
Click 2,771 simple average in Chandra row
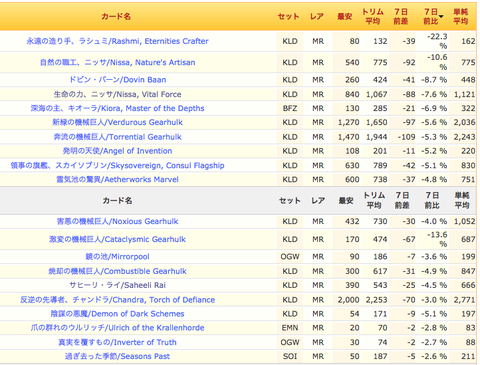pos(464,300)
